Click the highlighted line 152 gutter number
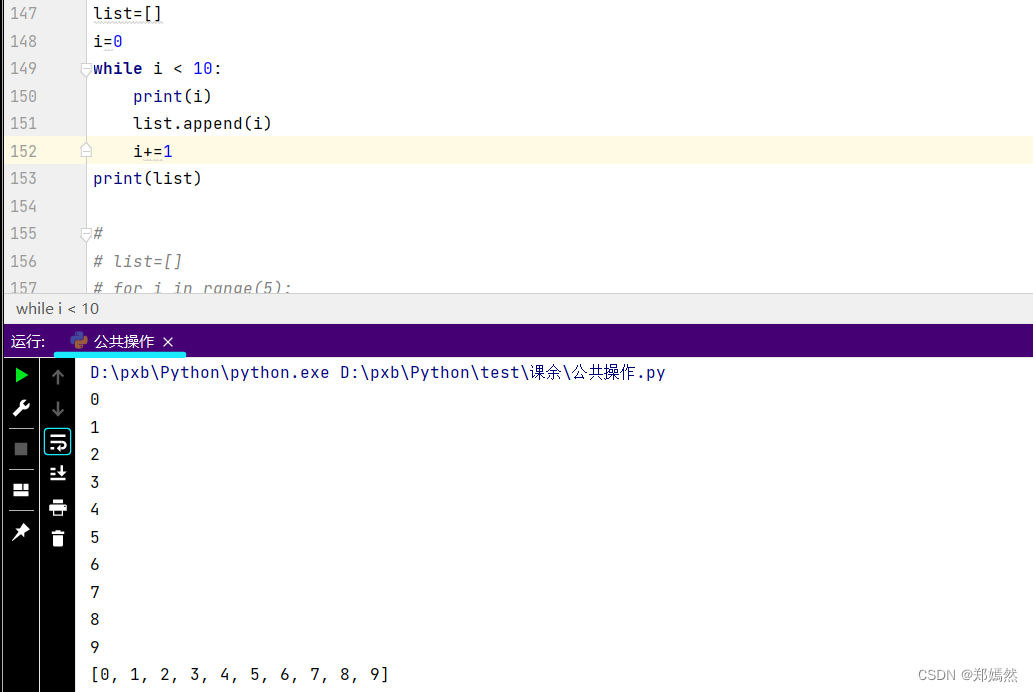The width and height of the screenshot is (1033, 692). (22, 150)
